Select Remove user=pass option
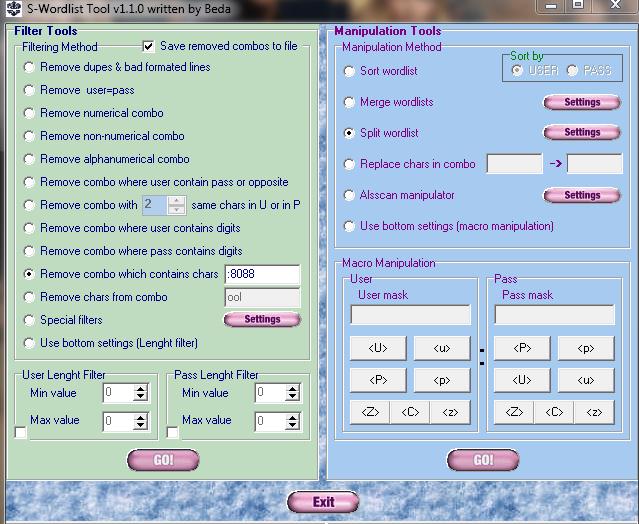The image size is (639, 524). point(29,90)
